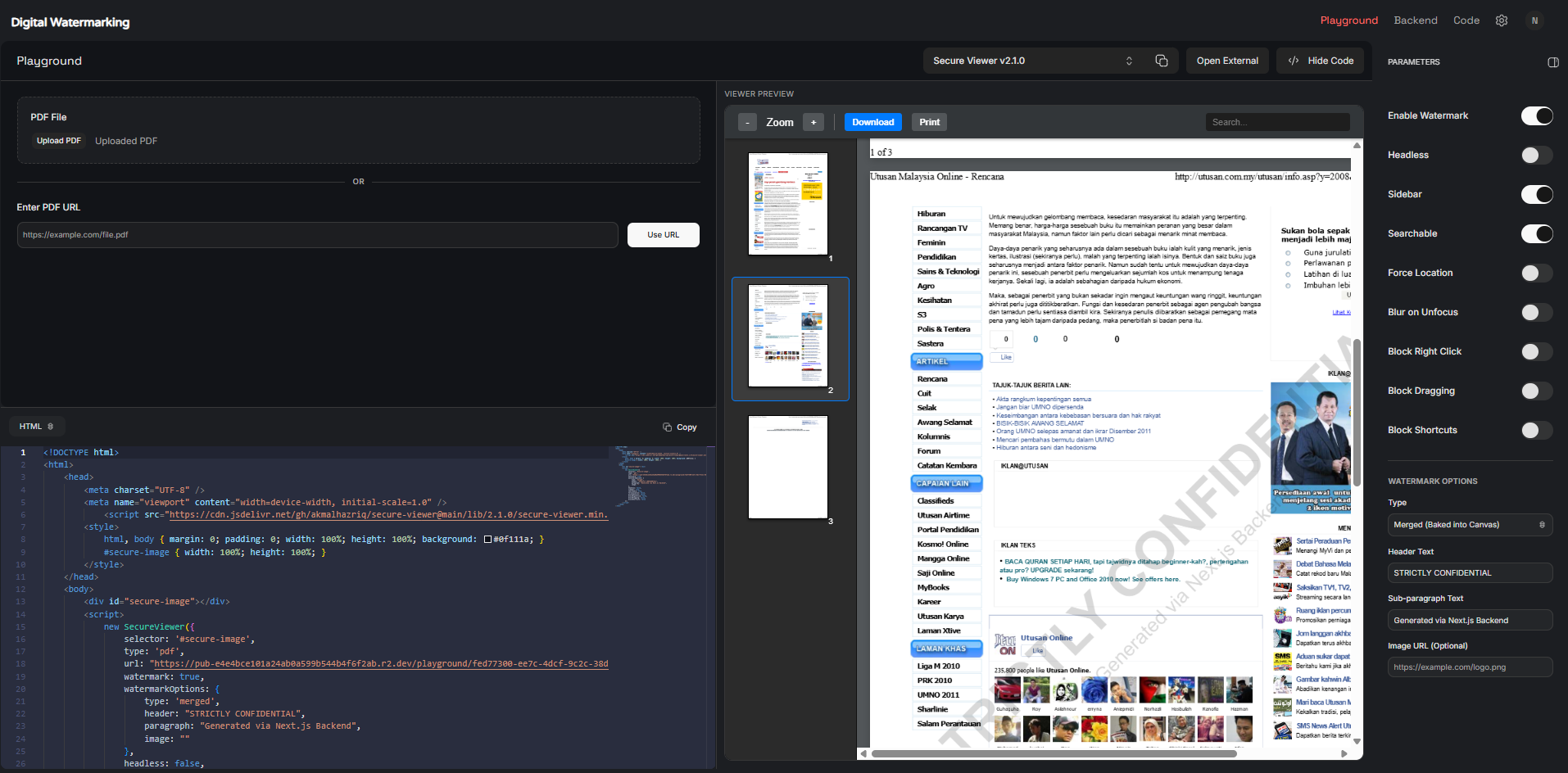This screenshot has height=773, width=1568.
Task: Click the Header Text input field
Action: [x=1470, y=573]
